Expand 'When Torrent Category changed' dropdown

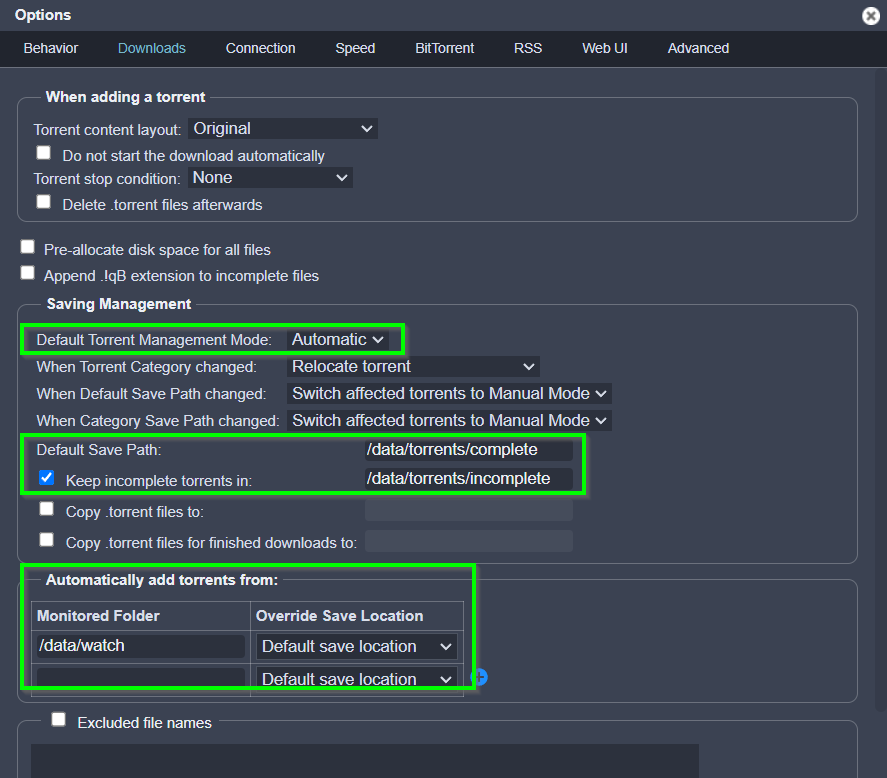pos(414,367)
